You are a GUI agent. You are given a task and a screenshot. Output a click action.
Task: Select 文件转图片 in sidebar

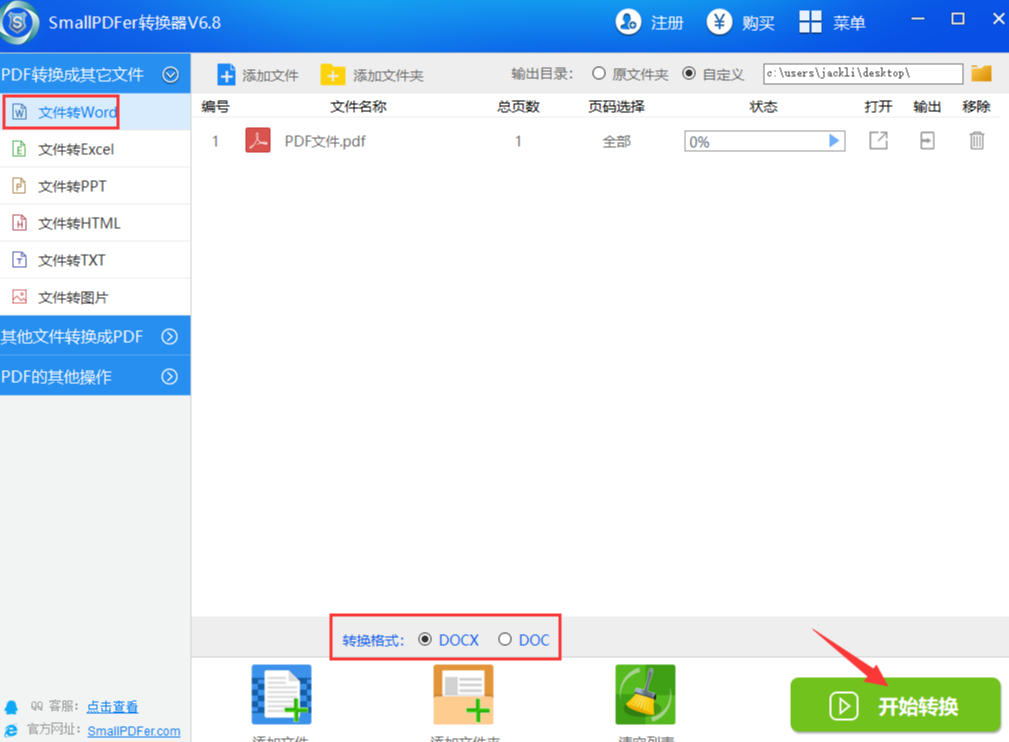(x=95, y=297)
